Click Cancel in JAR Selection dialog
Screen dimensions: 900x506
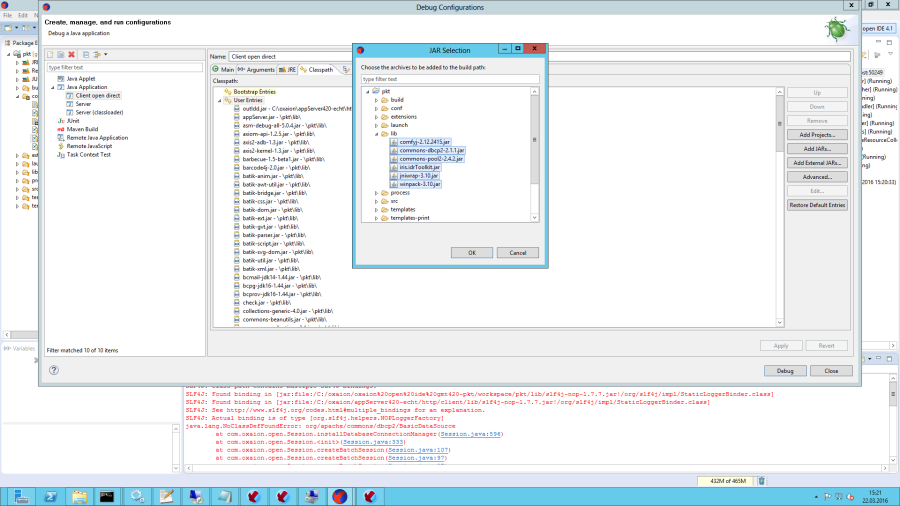coord(518,252)
